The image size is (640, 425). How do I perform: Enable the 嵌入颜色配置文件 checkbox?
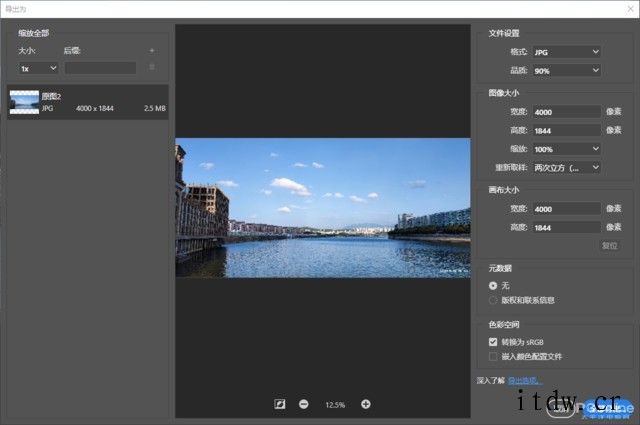point(493,357)
